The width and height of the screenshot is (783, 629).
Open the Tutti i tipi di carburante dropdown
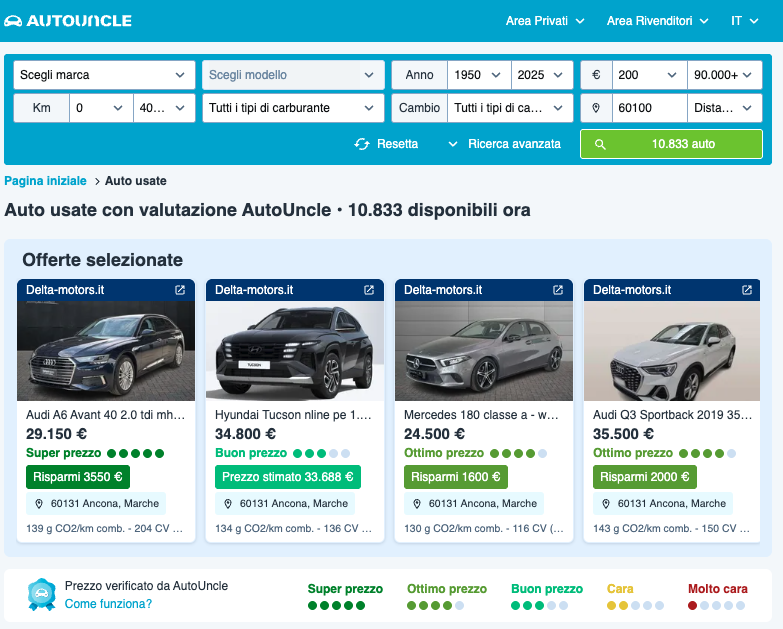pyautogui.click(x=293, y=108)
